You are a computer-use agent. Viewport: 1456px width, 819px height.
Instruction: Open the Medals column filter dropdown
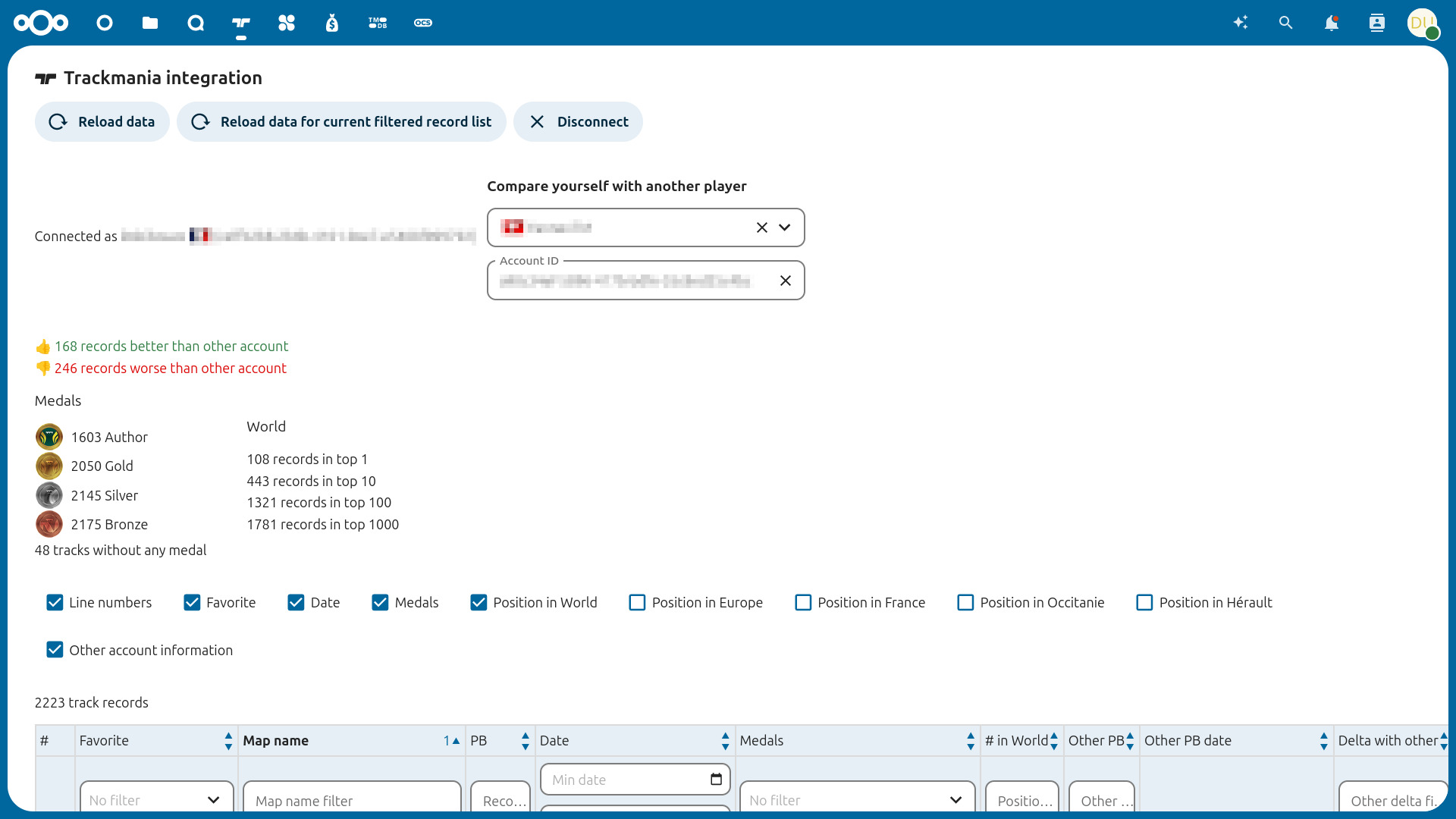tap(854, 800)
